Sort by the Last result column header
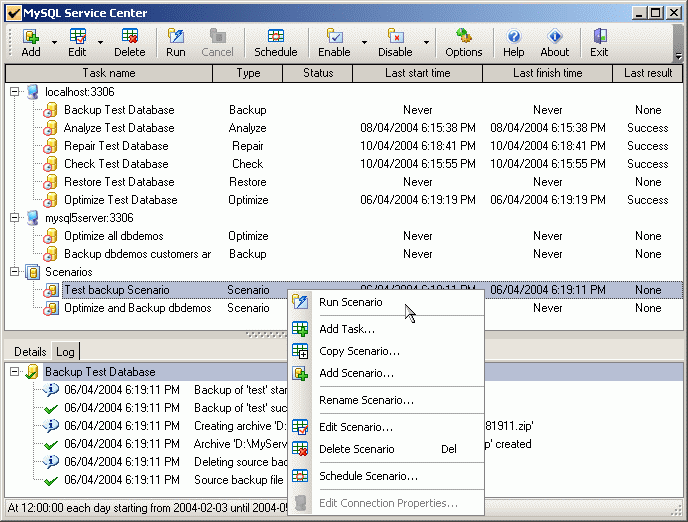This screenshot has height=522, width=688. click(x=648, y=73)
